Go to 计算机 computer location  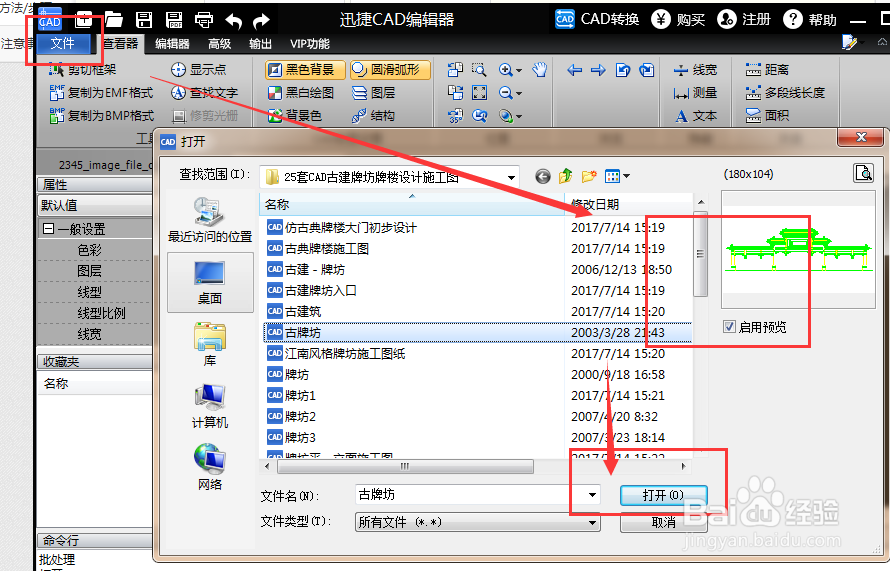[x=210, y=405]
